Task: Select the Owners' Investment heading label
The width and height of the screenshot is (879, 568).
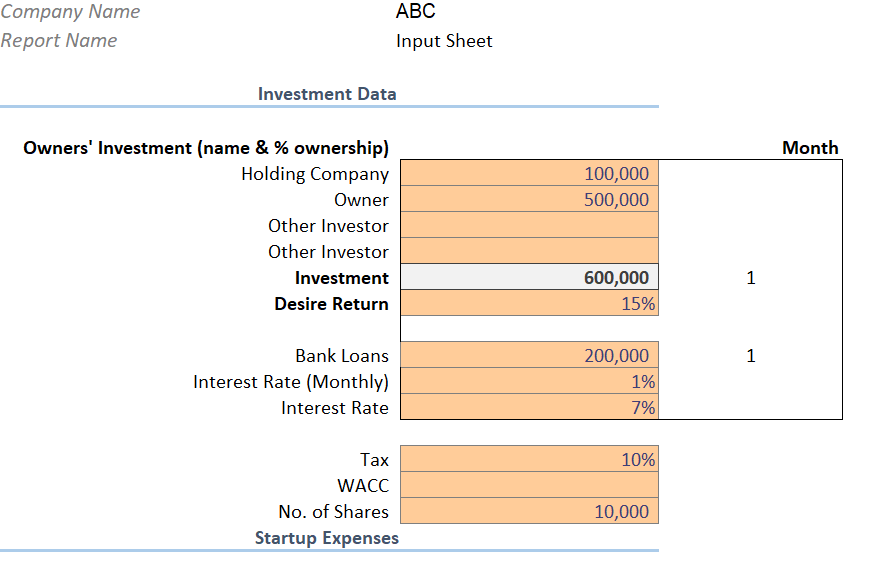Action: pyautogui.click(x=206, y=147)
